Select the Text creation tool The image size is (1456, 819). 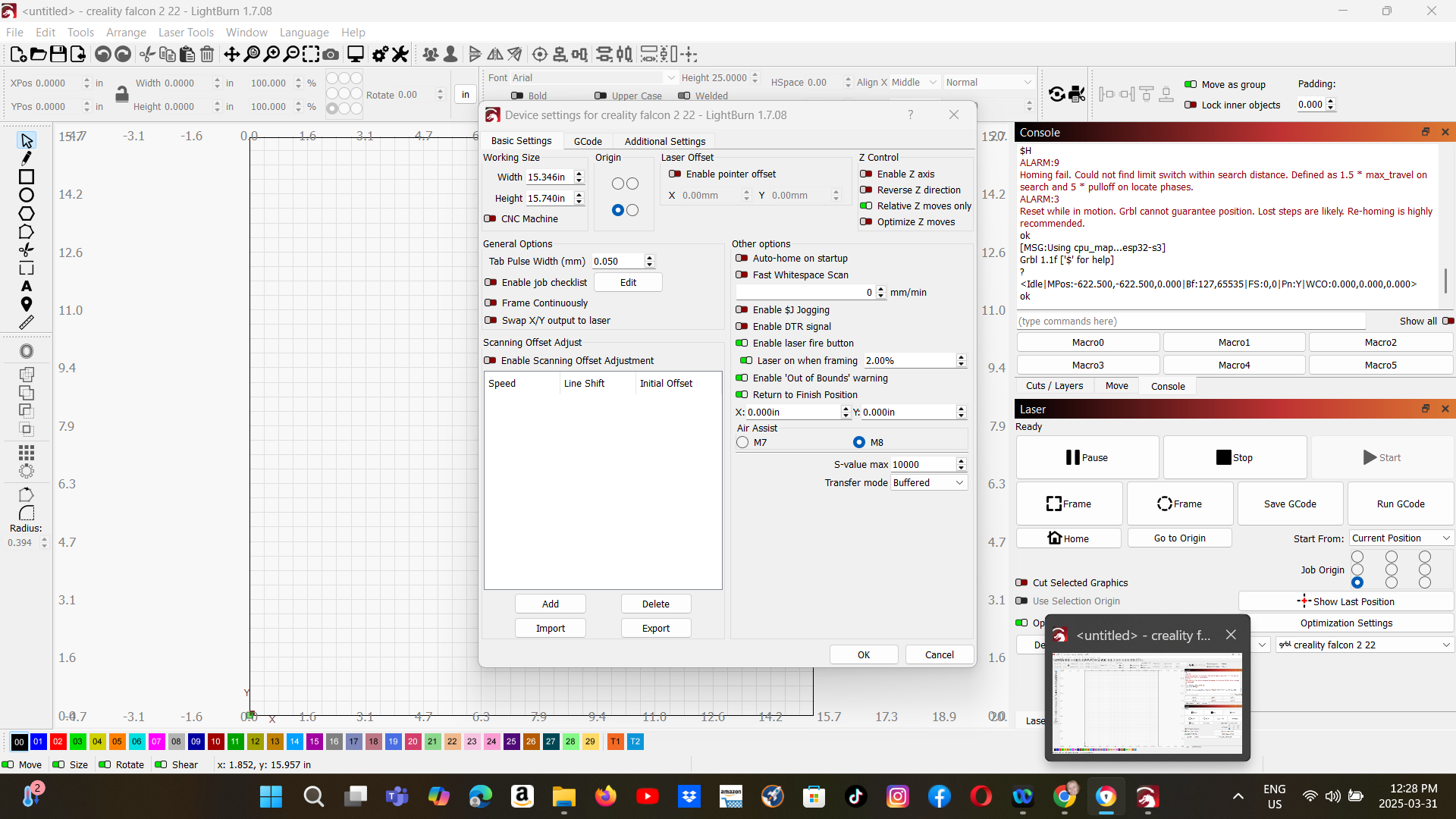point(27,287)
